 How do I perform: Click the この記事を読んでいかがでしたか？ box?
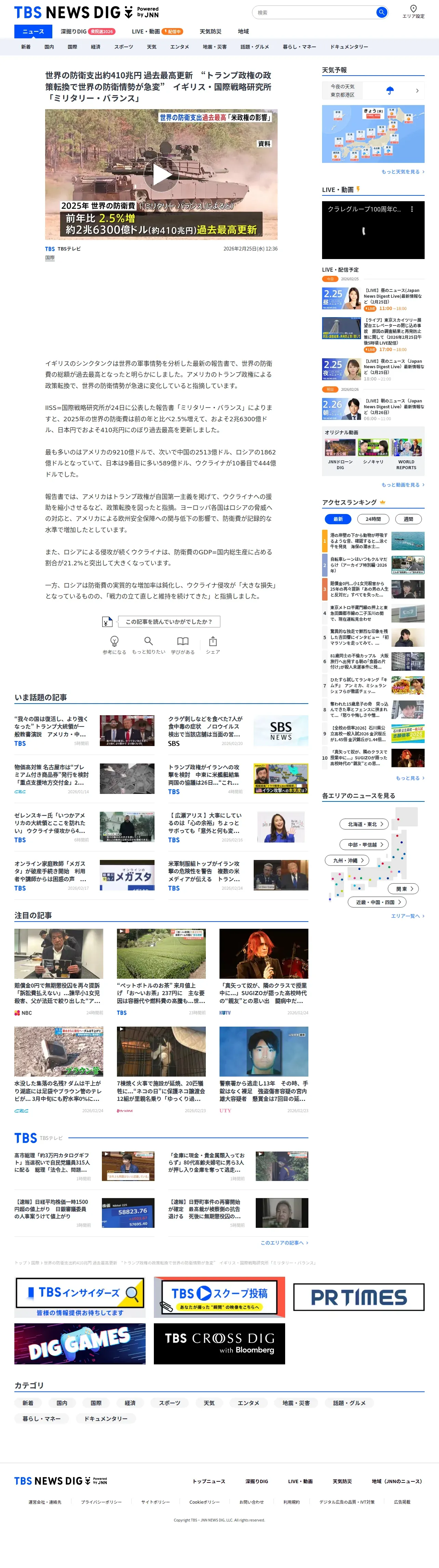169,621
